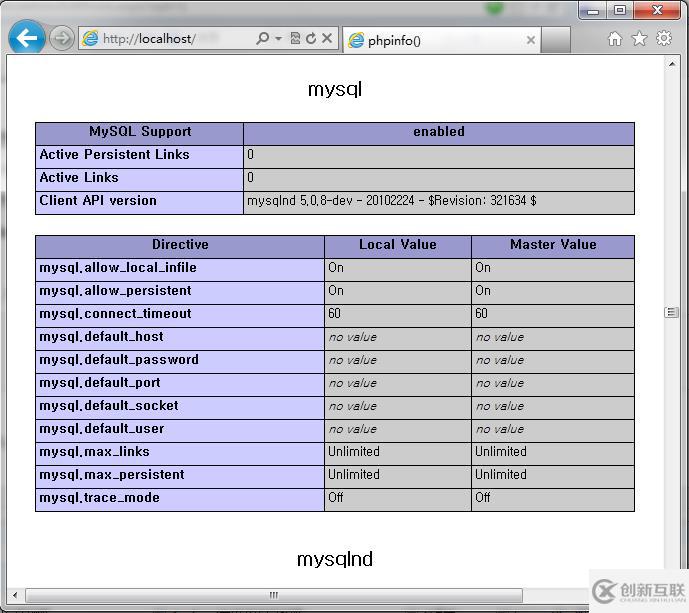
Task: Click local value 60 of connect_timeout
Action: (334, 314)
